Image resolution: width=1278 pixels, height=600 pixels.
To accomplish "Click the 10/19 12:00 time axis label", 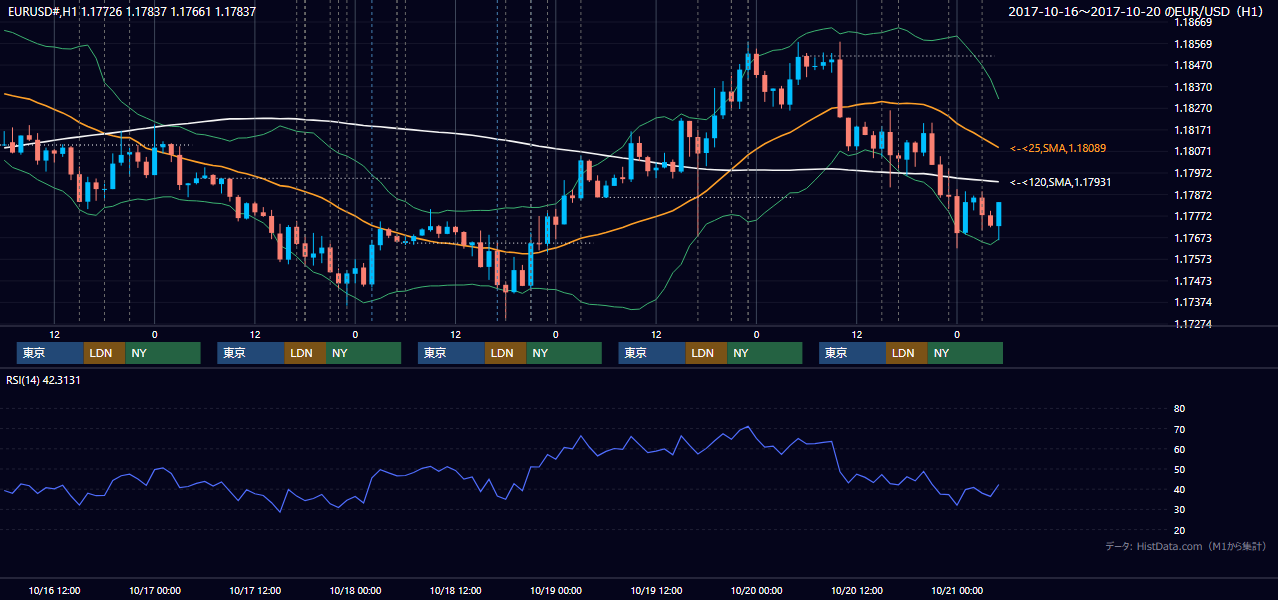I will [x=656, y=590].
